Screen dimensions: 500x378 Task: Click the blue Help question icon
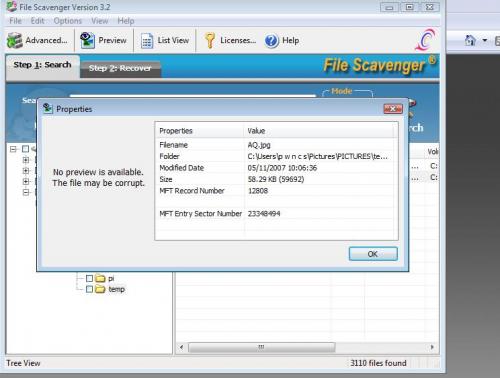coord(272,41)
